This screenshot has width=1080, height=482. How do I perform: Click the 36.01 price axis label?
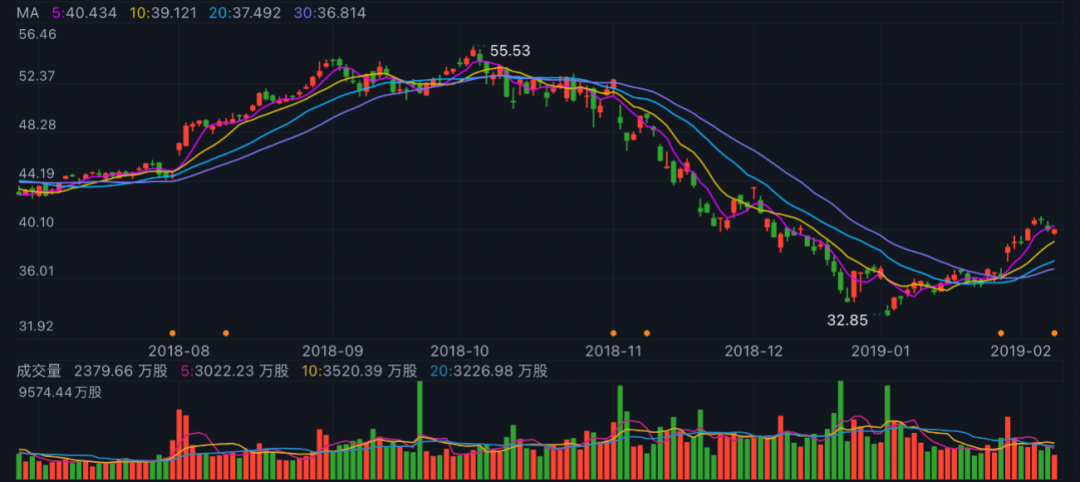point(38,272)
